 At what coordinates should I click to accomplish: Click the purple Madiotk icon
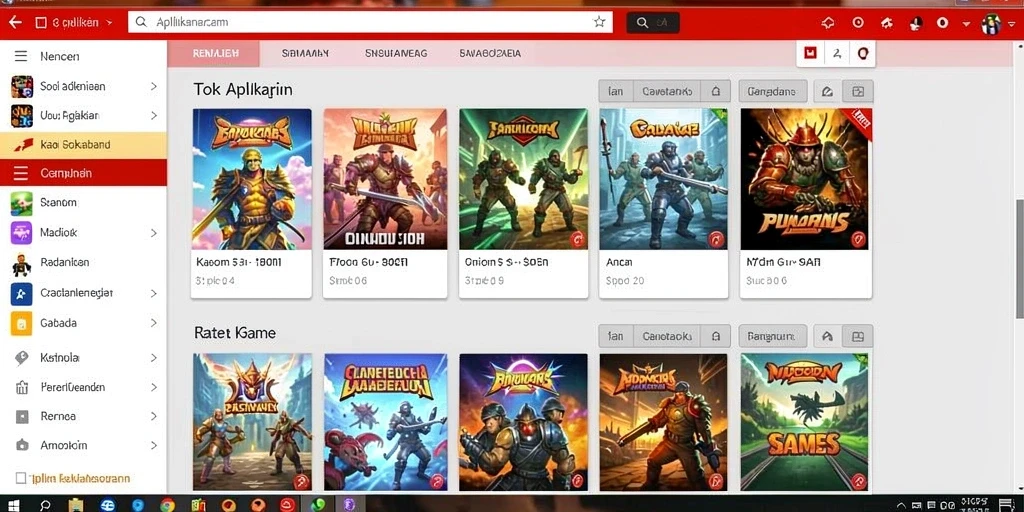22,232
